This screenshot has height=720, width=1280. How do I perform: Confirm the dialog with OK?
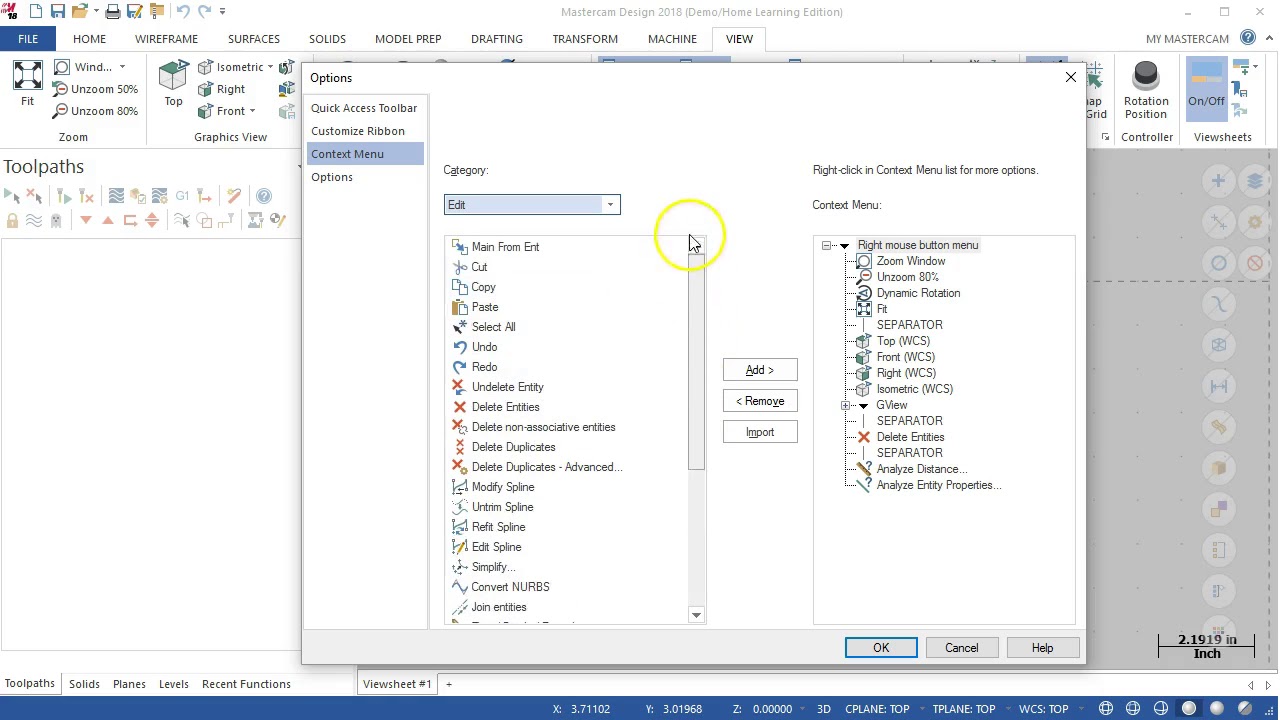point(881,648)
